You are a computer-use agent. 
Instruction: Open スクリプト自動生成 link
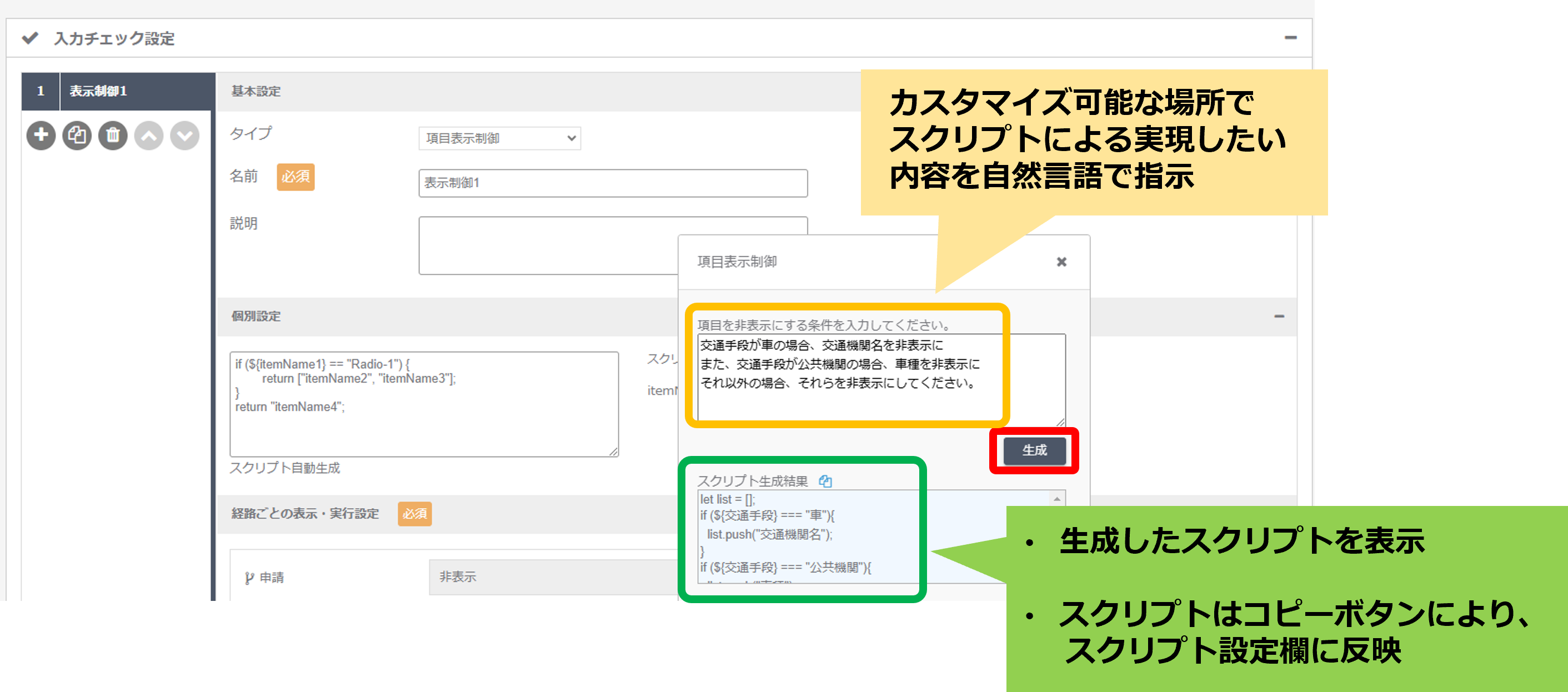284,468
